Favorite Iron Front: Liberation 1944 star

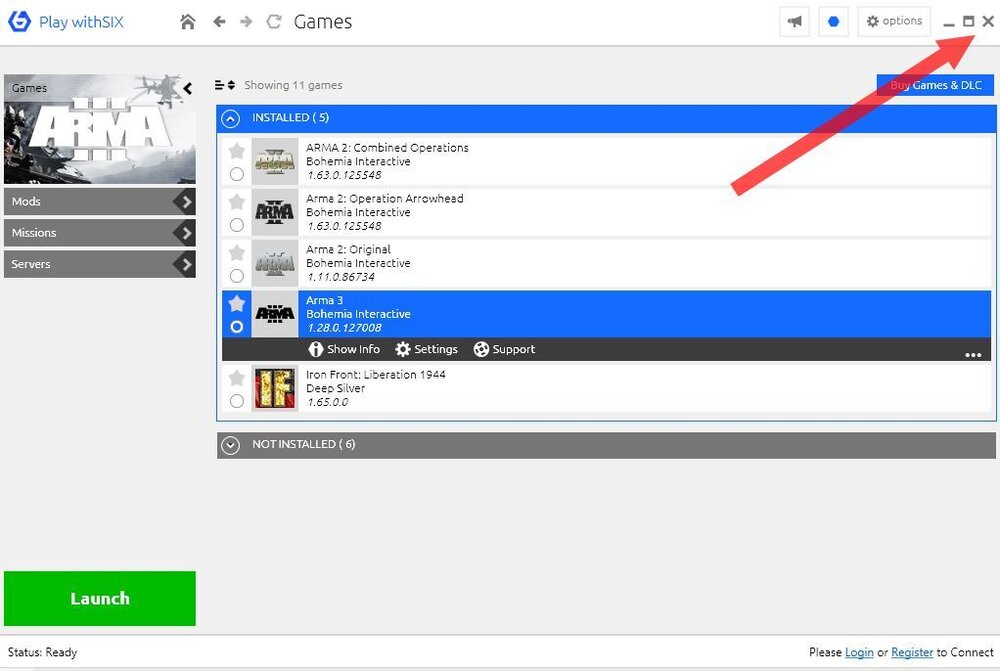[237, 378]
